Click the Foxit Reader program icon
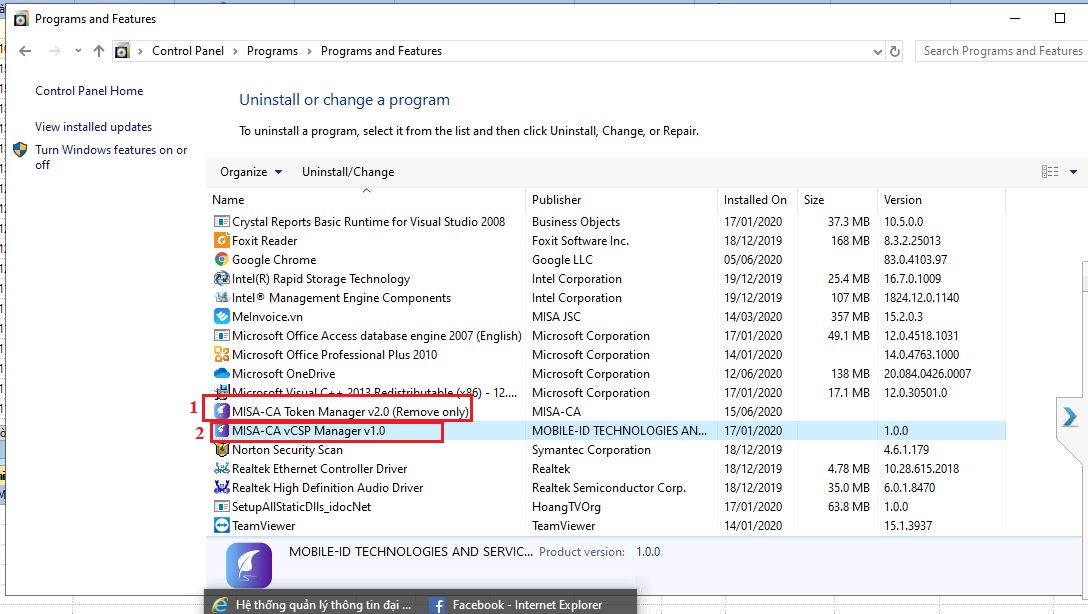This screenshot has width=1088, height=614. click(x=221, y=241)
